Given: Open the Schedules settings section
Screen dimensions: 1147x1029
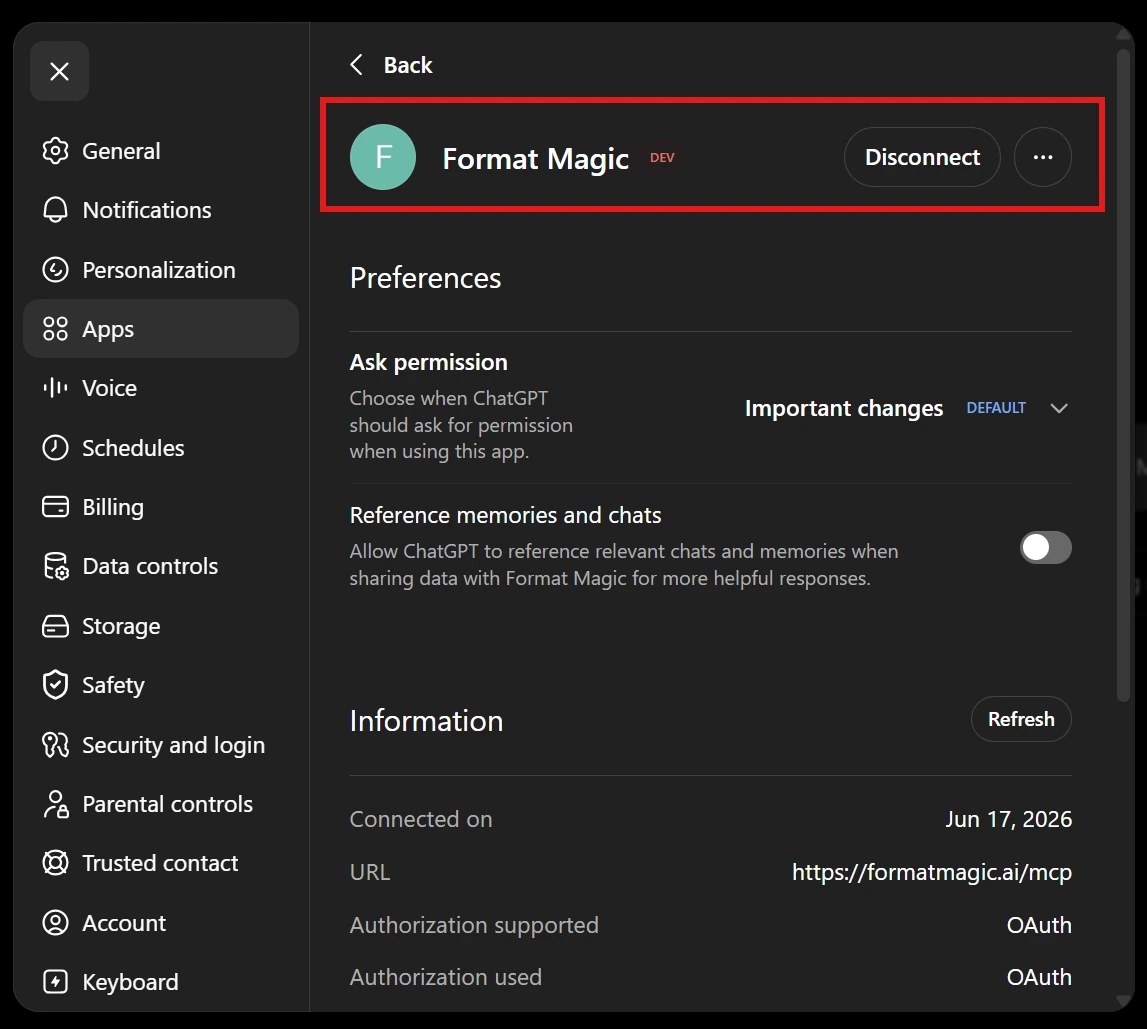Looking at the screenshot, I should pyautogui.click(x=161, y=448).
